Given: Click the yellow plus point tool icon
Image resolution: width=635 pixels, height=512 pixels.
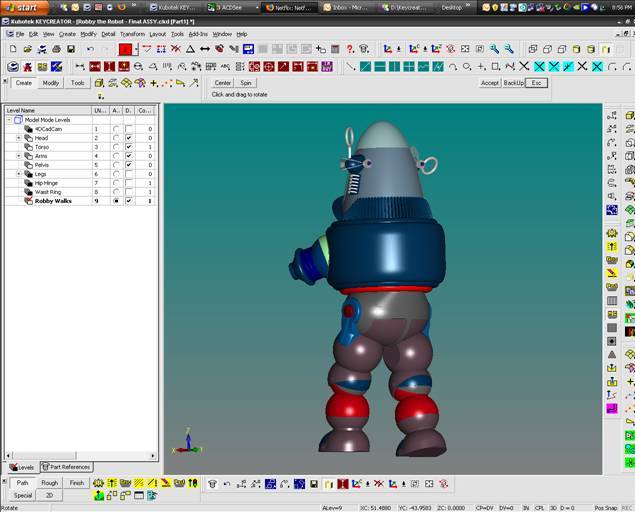Looking at the screenshot, I should [x=154, y=83].
